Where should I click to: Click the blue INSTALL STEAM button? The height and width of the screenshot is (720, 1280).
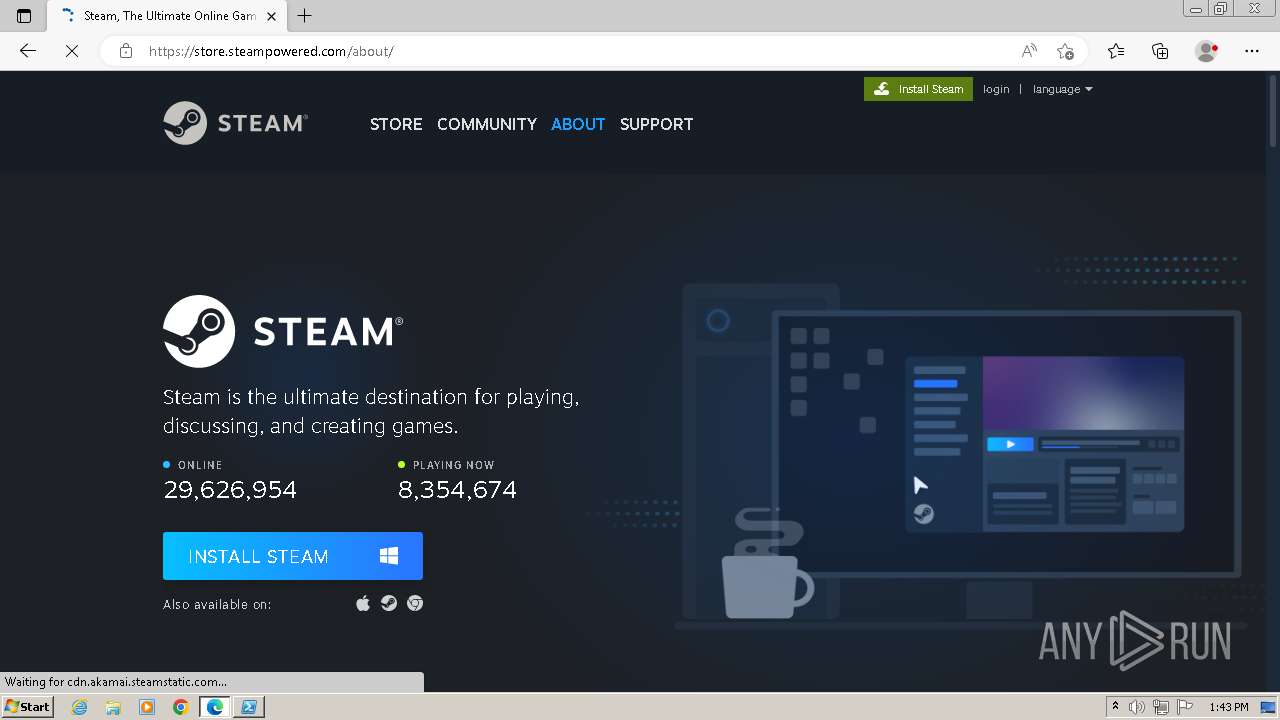point(293,556)
